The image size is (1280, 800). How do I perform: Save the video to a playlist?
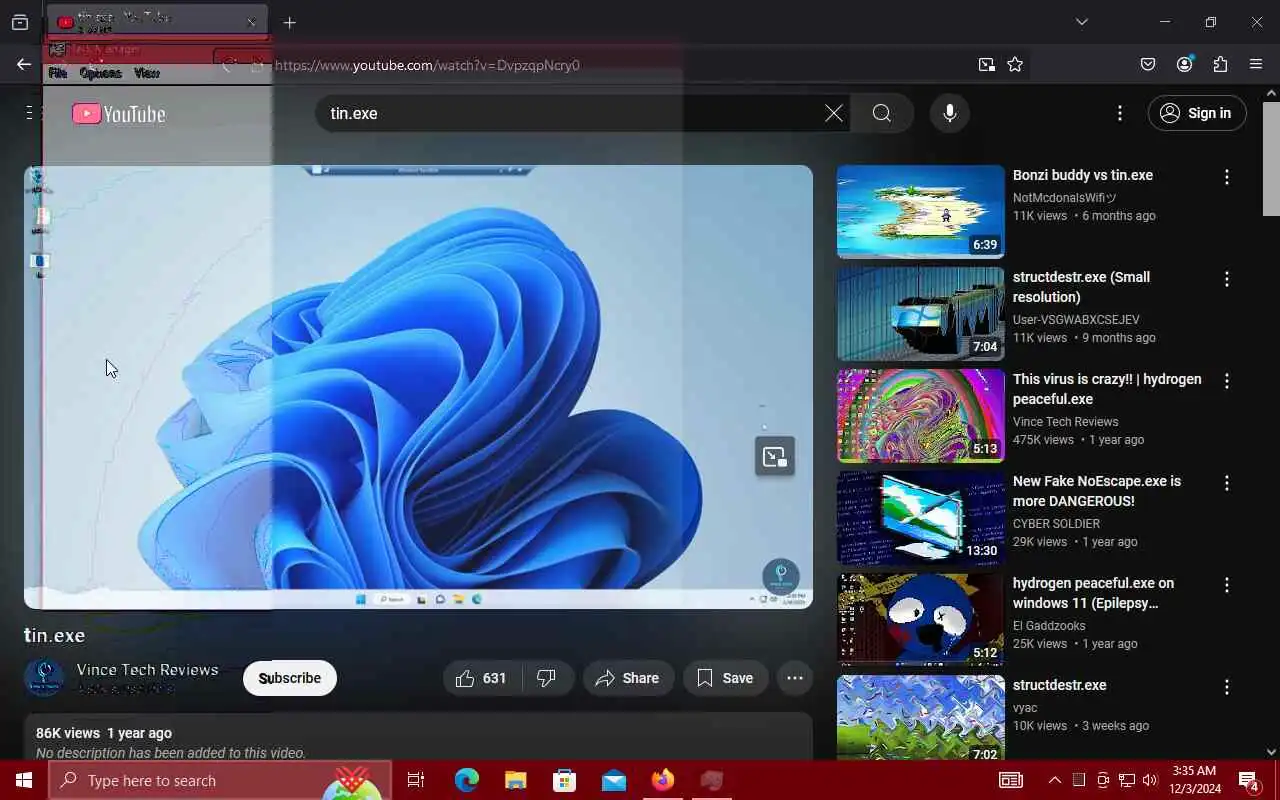coord(725,678)
